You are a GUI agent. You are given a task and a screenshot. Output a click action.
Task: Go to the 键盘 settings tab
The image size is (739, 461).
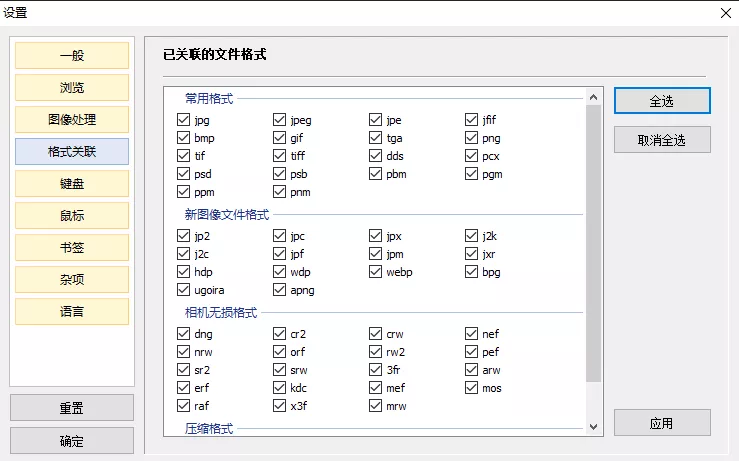pos(72,184)
